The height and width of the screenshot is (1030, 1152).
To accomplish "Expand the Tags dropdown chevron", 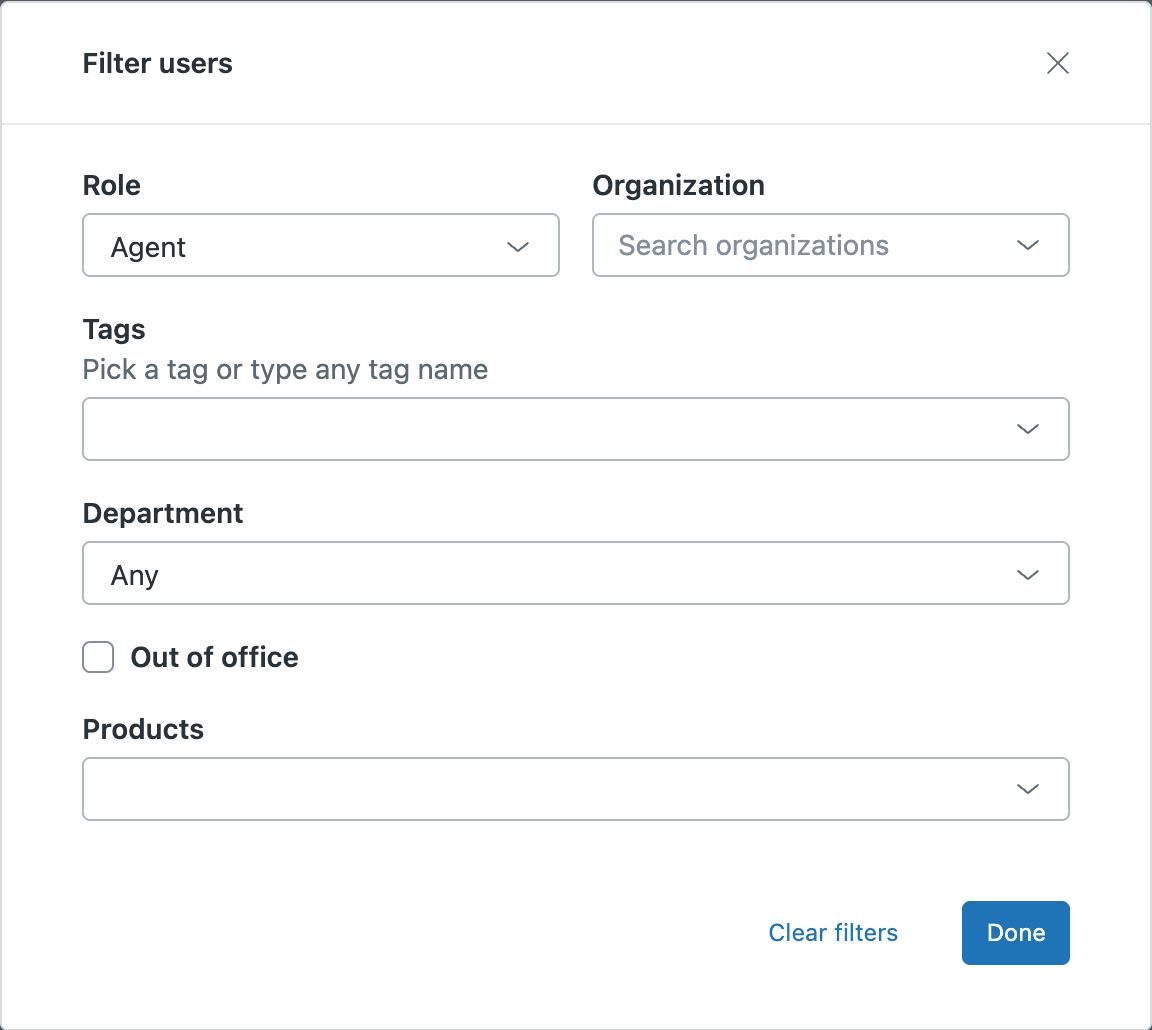I will click(1027, 429).
